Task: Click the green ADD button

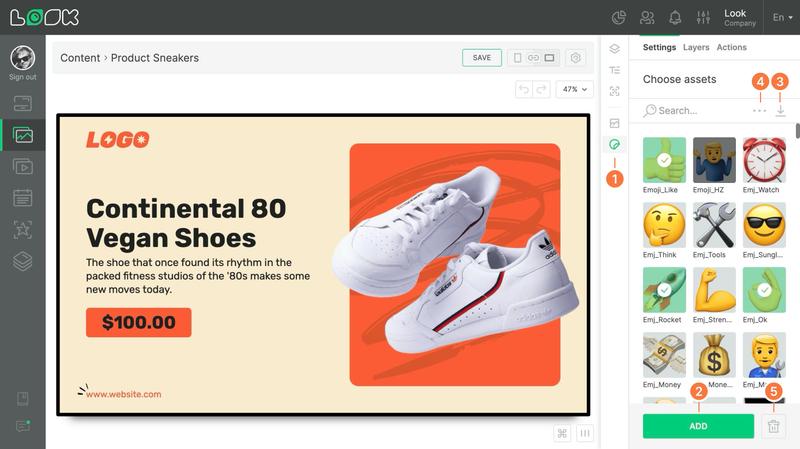Action: (698, 426)
